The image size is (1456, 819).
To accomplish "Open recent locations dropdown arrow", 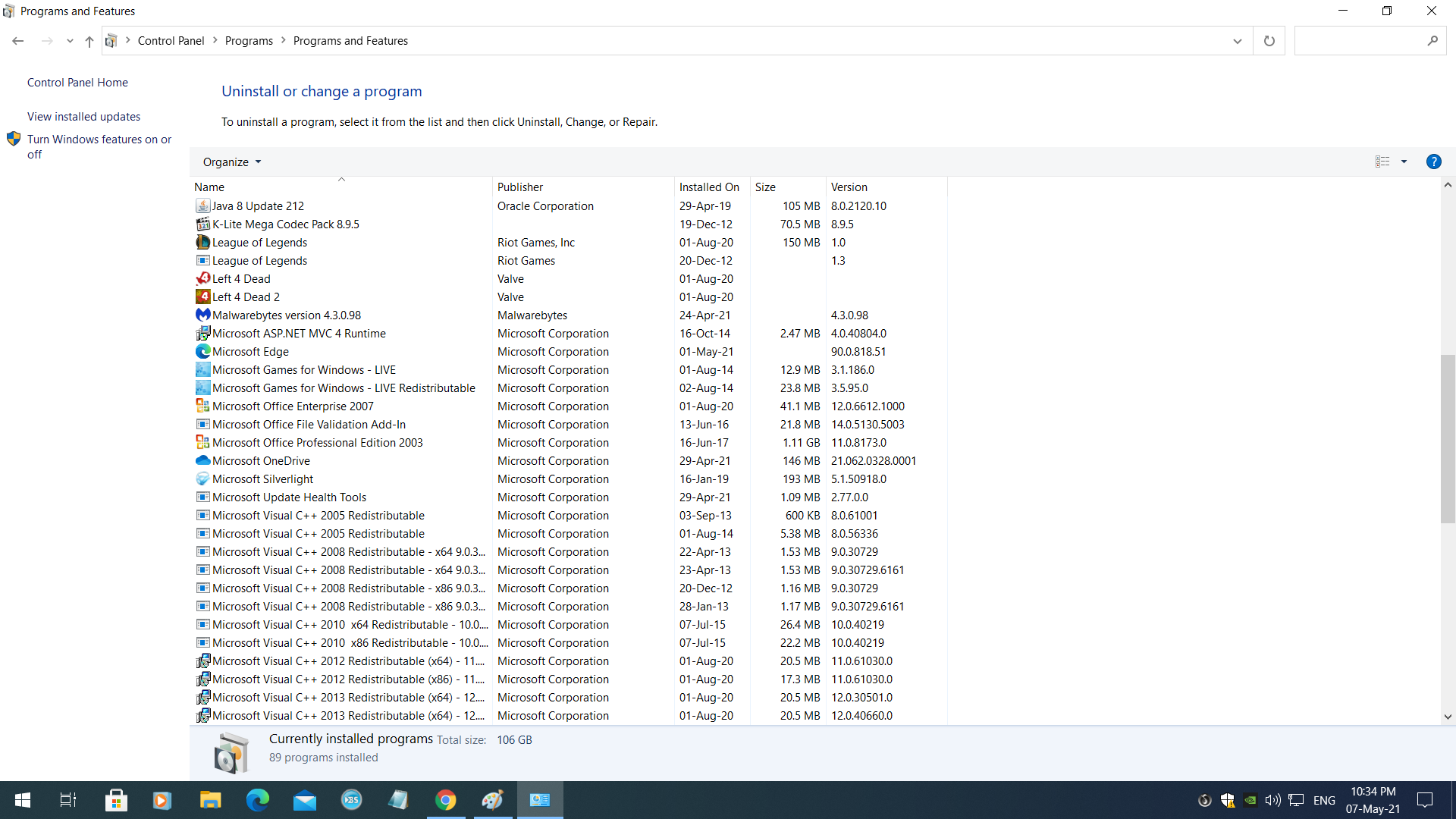I will point(70,41).
